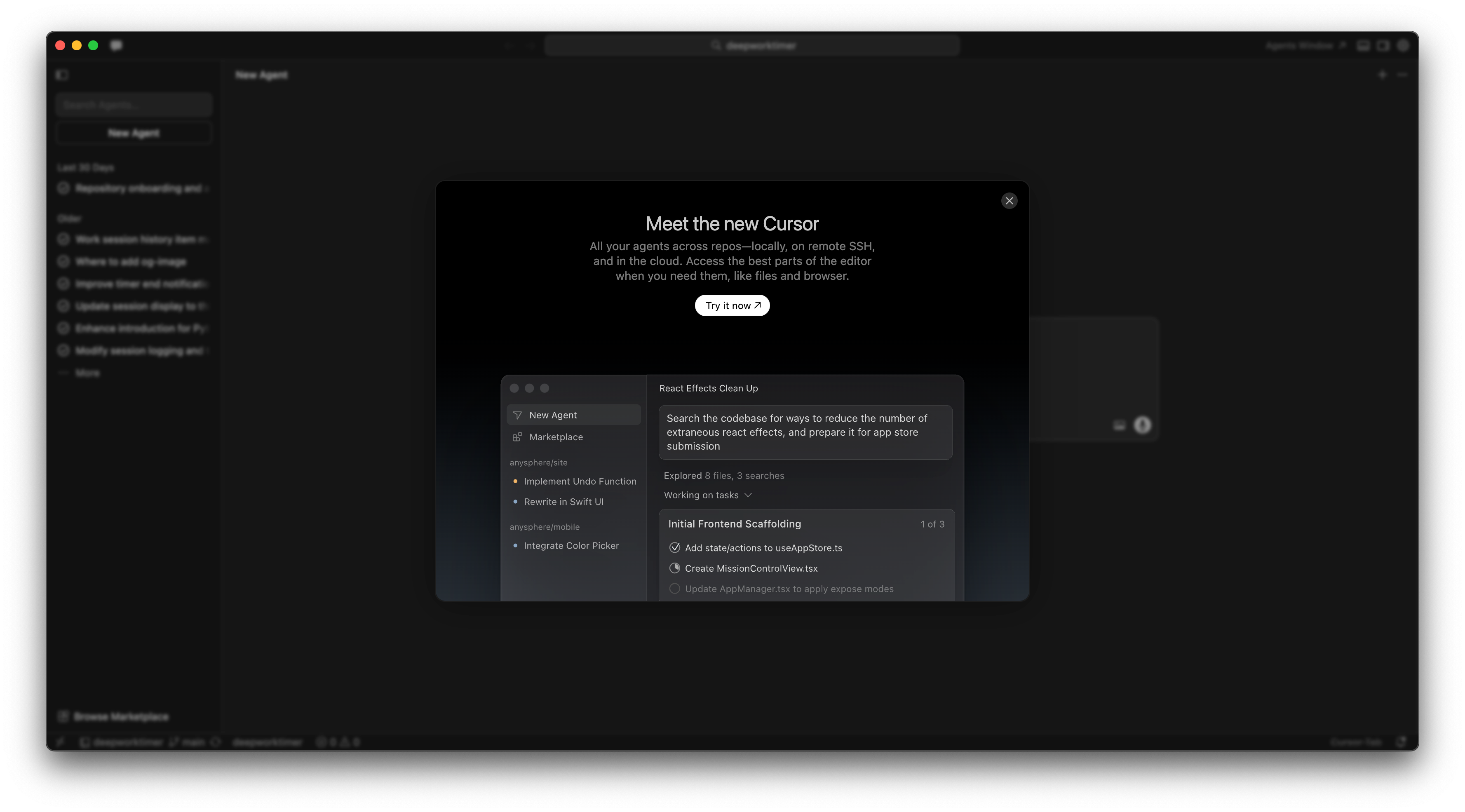Screen dimensions: 1465x812
Task: Click the chat bubble icon in title bar
Action: 116,45
